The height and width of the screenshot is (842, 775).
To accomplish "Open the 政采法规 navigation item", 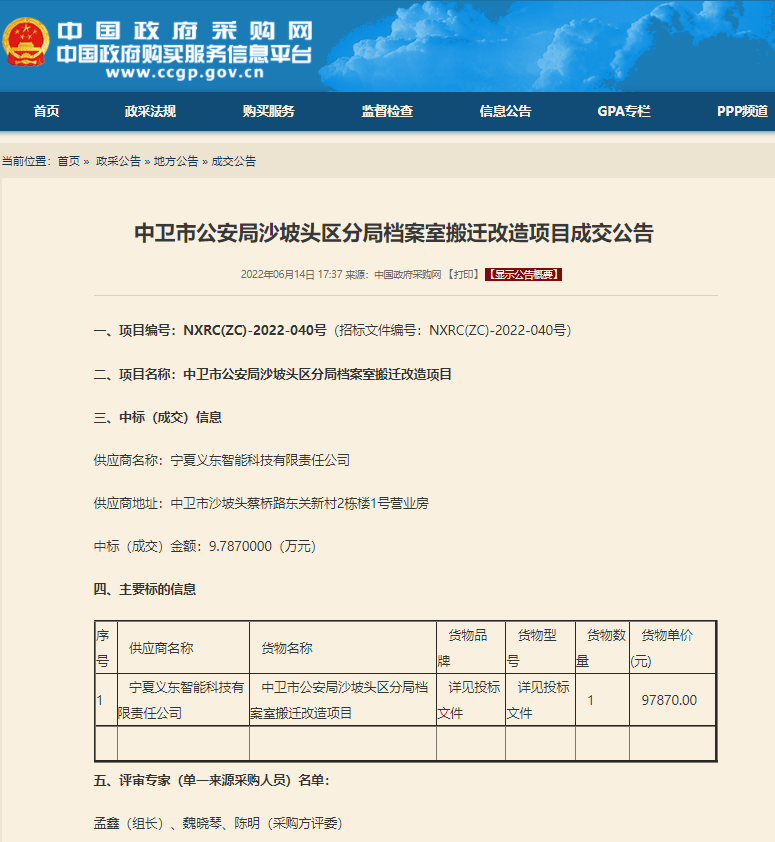I will (x=150, y=111).
